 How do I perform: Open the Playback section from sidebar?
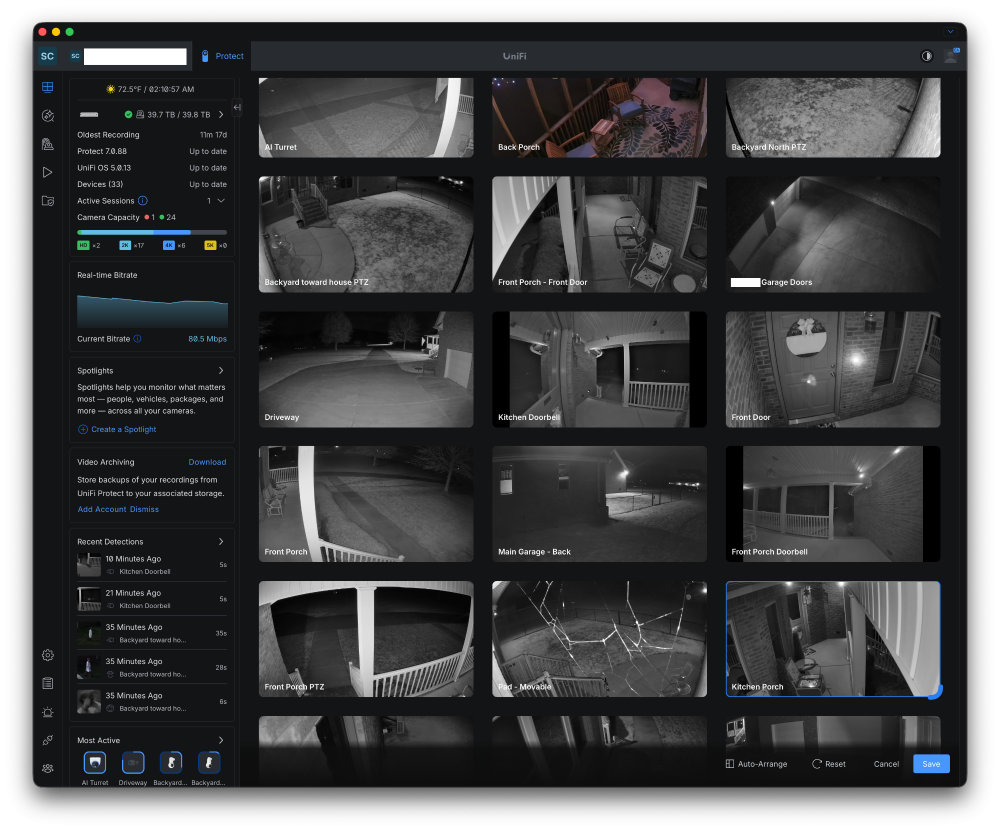tap(47, 172)
